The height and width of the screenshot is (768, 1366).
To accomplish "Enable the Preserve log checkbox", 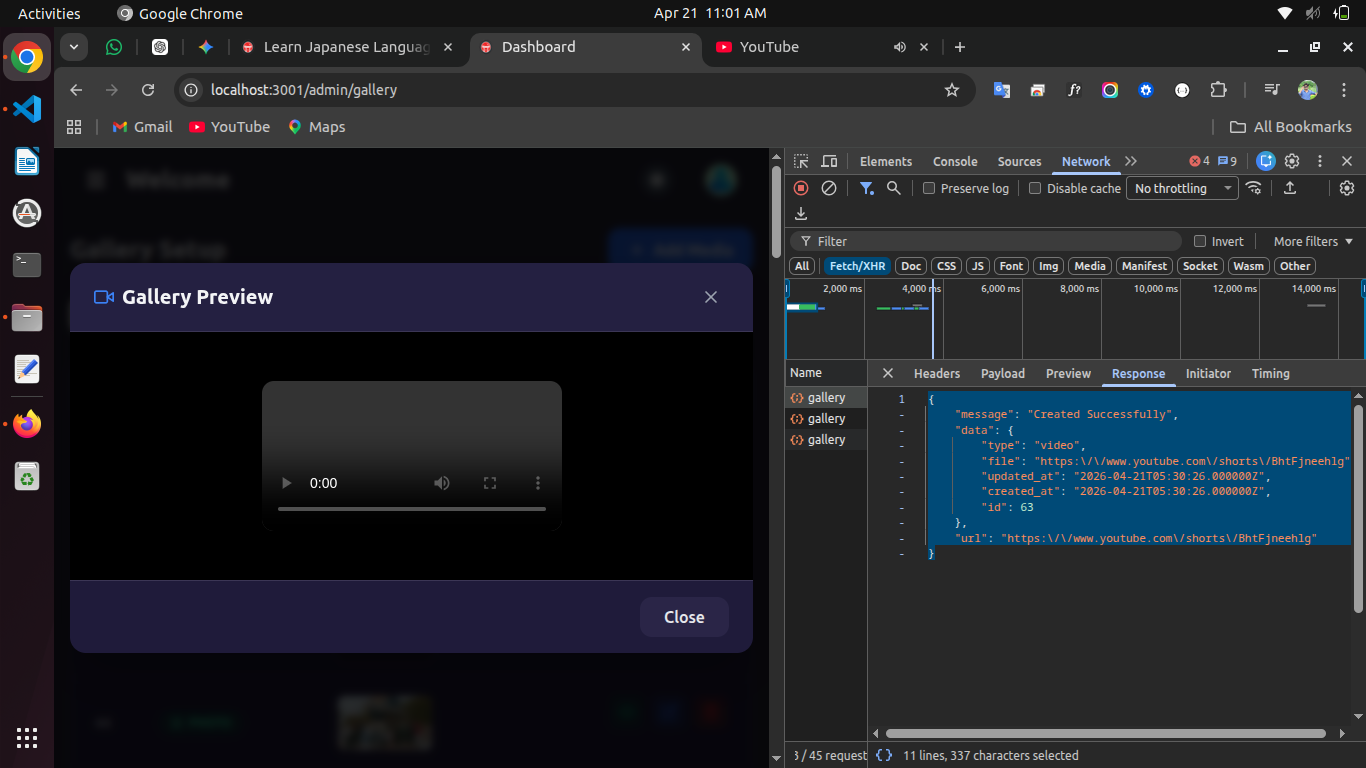I will pos(929,188).
